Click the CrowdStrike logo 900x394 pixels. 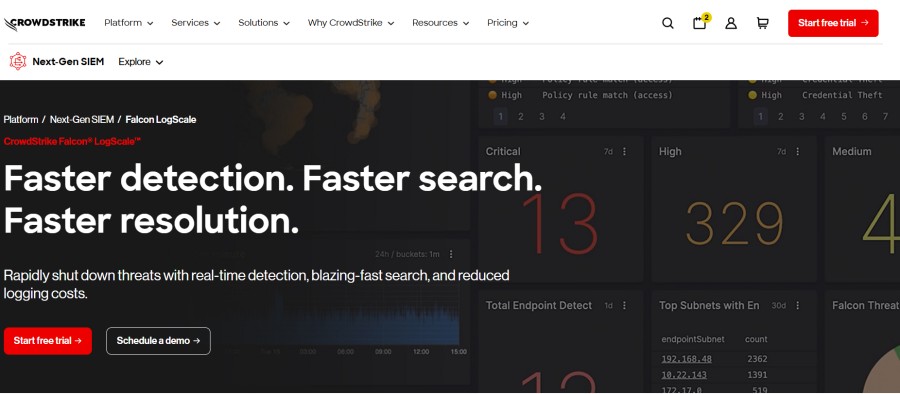[44, 23]
